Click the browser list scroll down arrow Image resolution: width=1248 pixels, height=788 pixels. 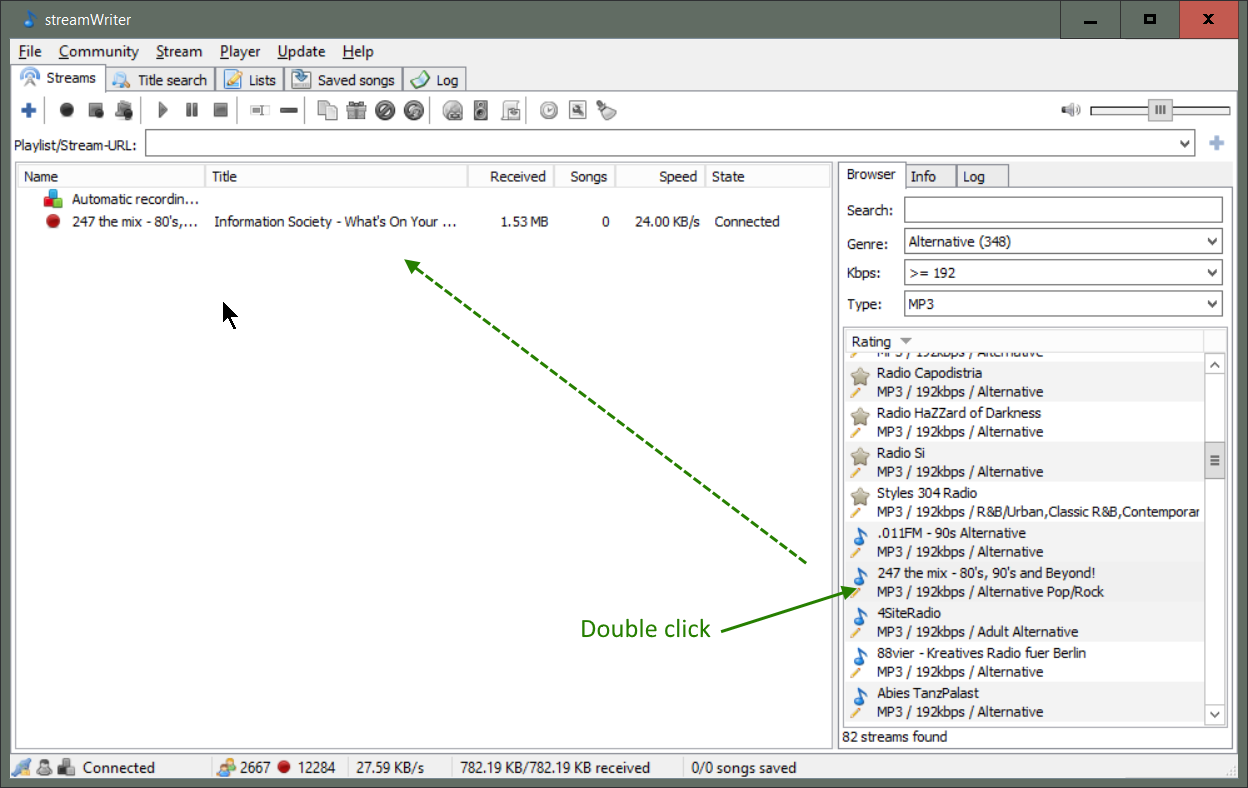[x=1215, y=714]
